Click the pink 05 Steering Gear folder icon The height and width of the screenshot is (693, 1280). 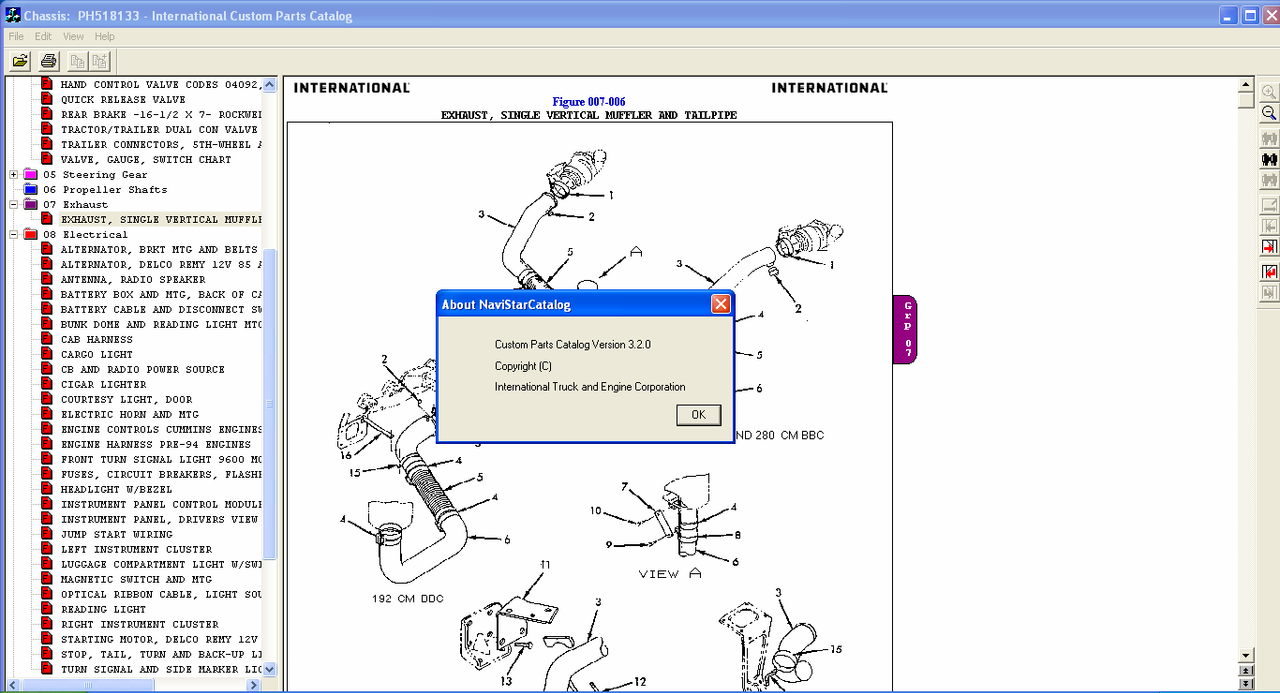(x=31, y=174)
